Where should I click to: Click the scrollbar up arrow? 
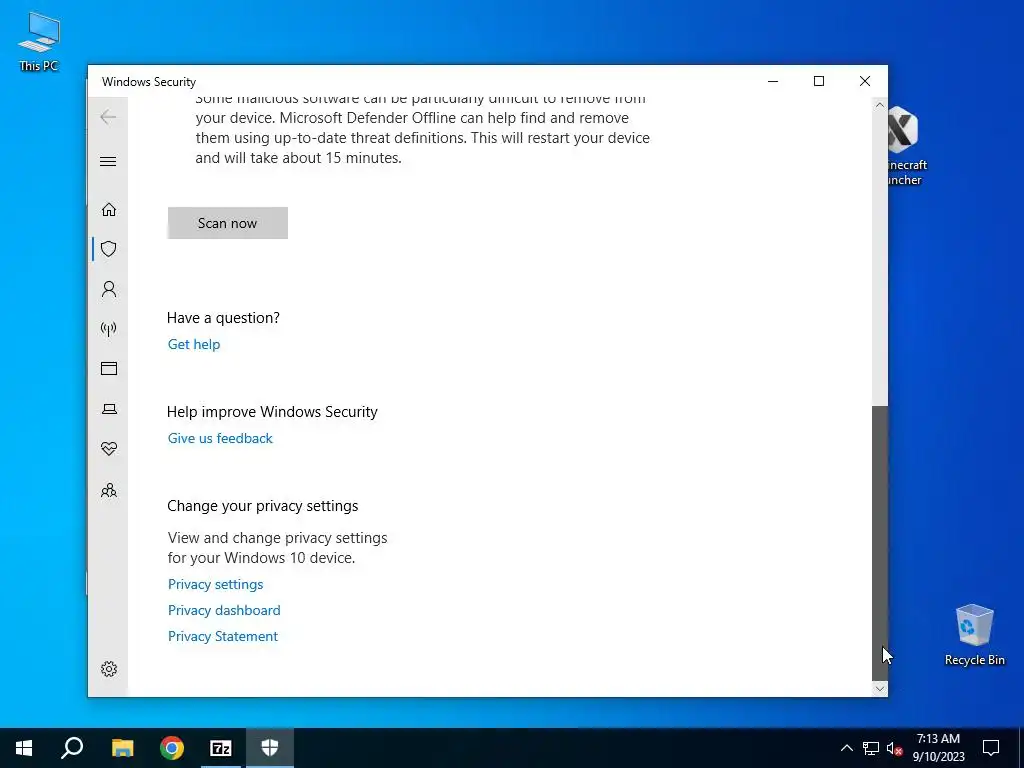(880, 104)
